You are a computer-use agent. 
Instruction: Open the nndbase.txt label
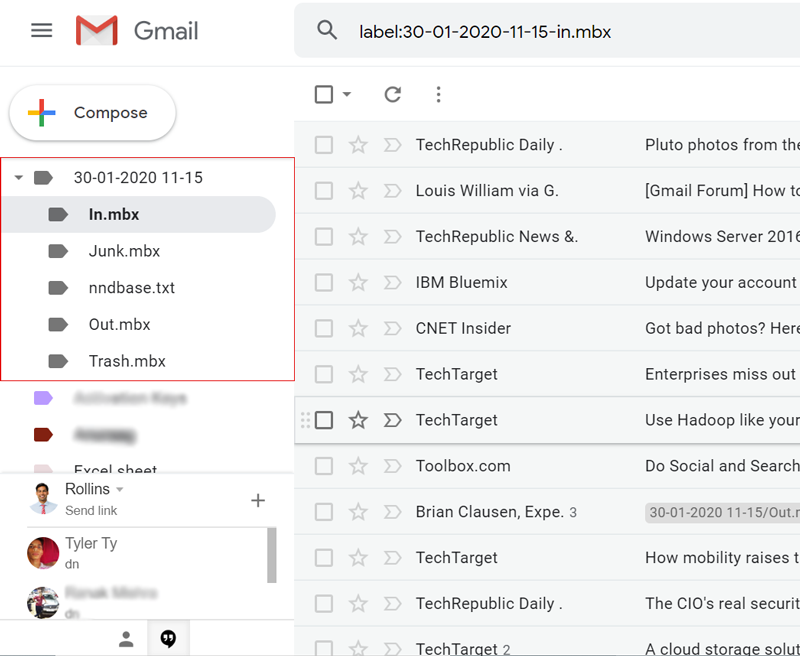tap(139, 288)
